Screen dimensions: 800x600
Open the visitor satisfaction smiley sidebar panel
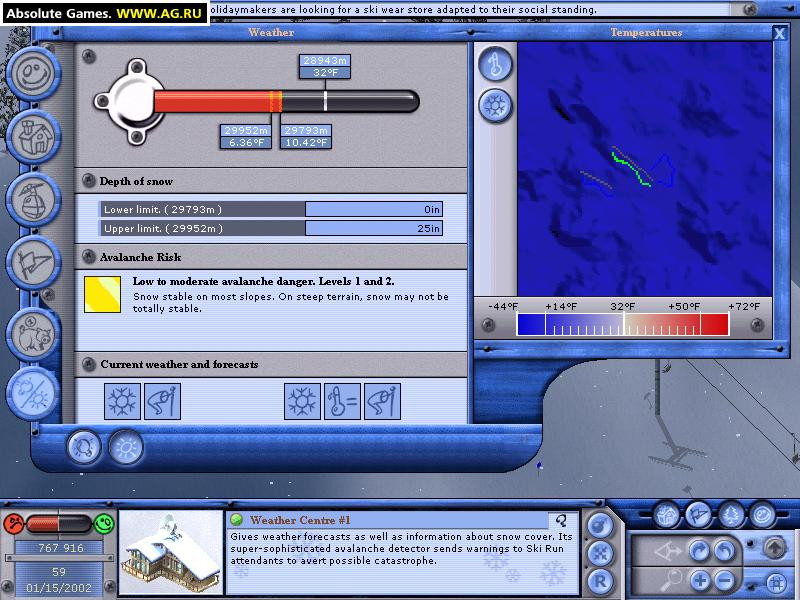[33, 73]
